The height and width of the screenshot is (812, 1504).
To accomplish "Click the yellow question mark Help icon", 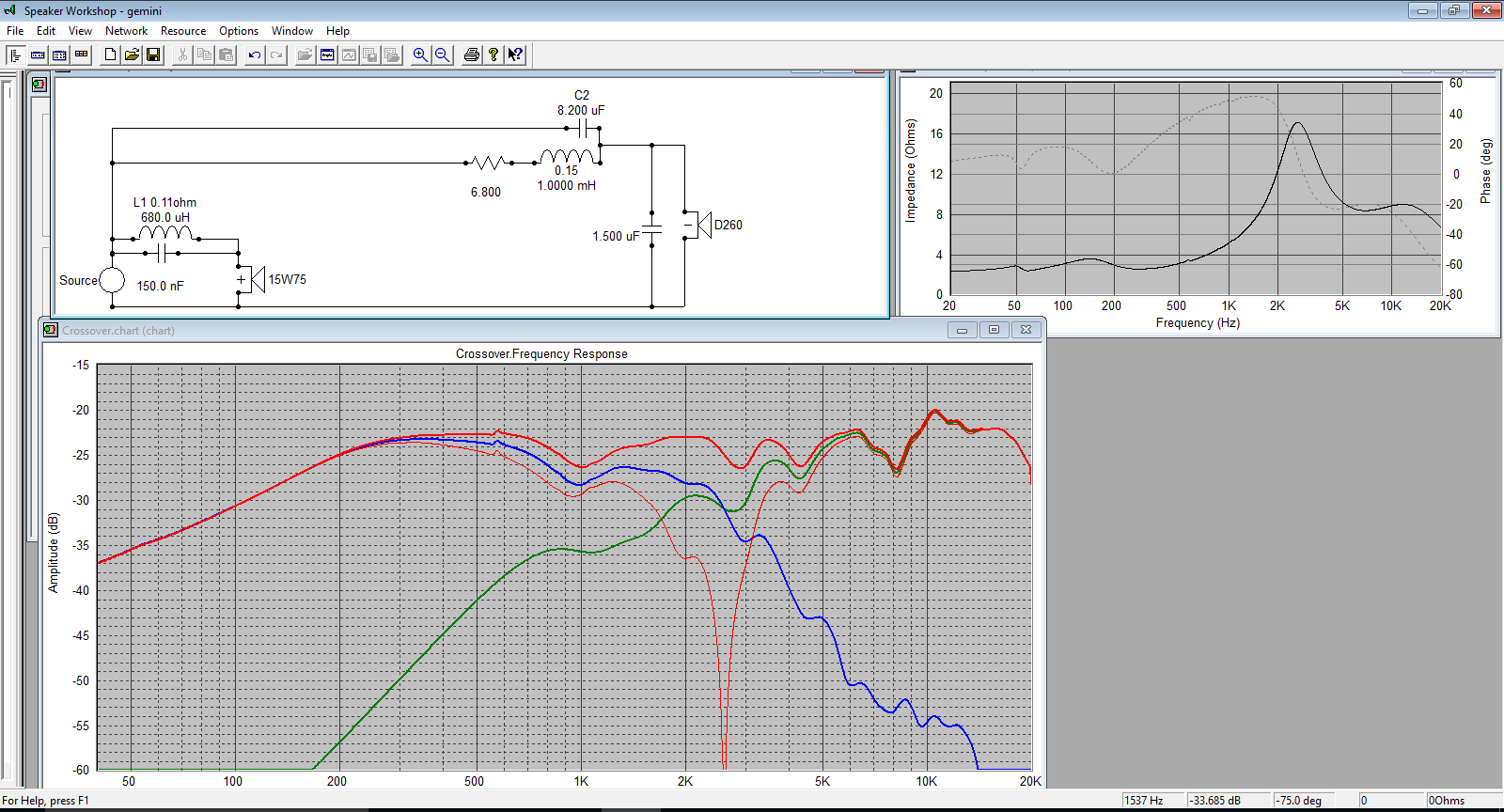I will tap(493, 55).
